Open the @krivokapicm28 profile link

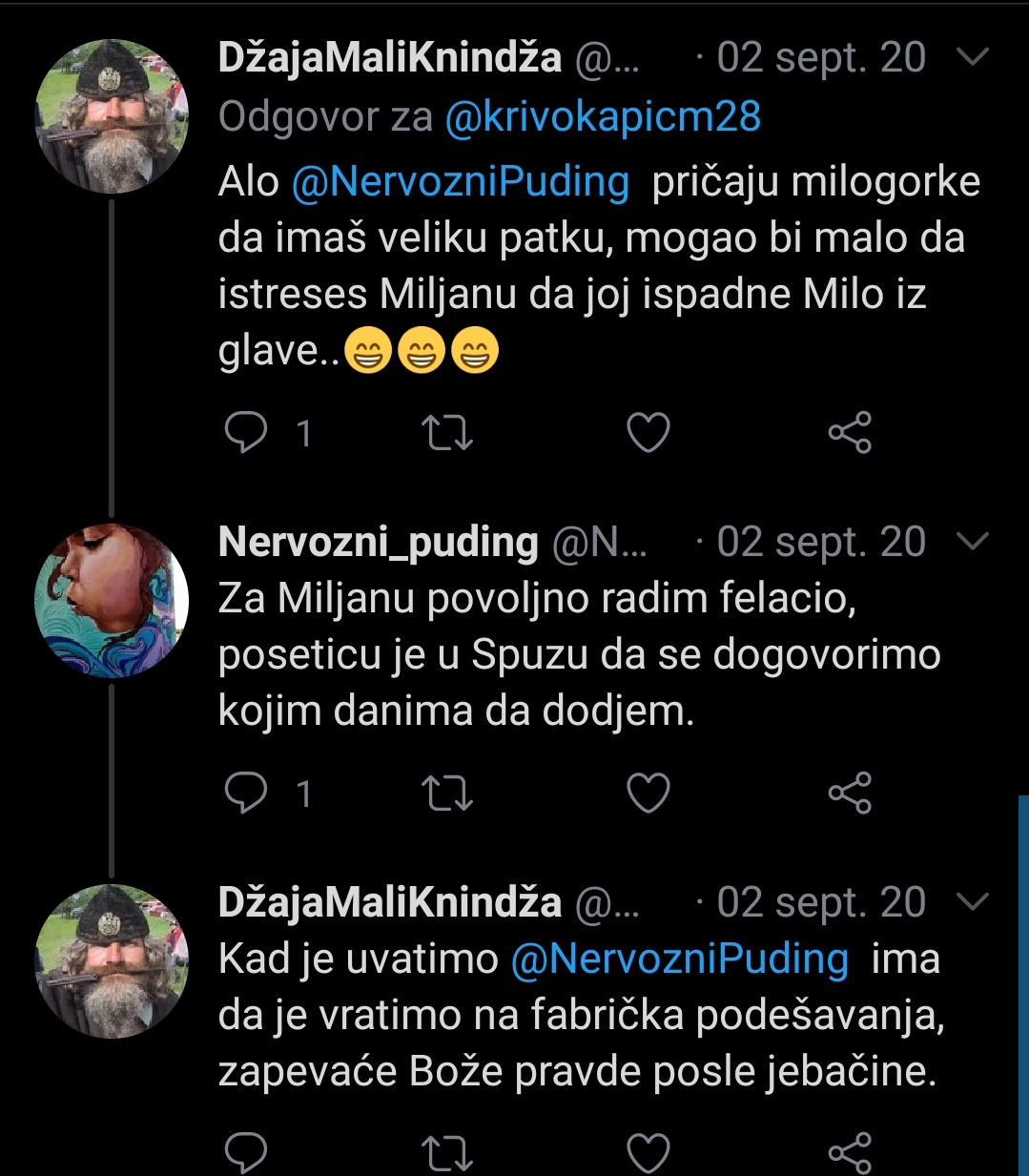coord(603,117)
